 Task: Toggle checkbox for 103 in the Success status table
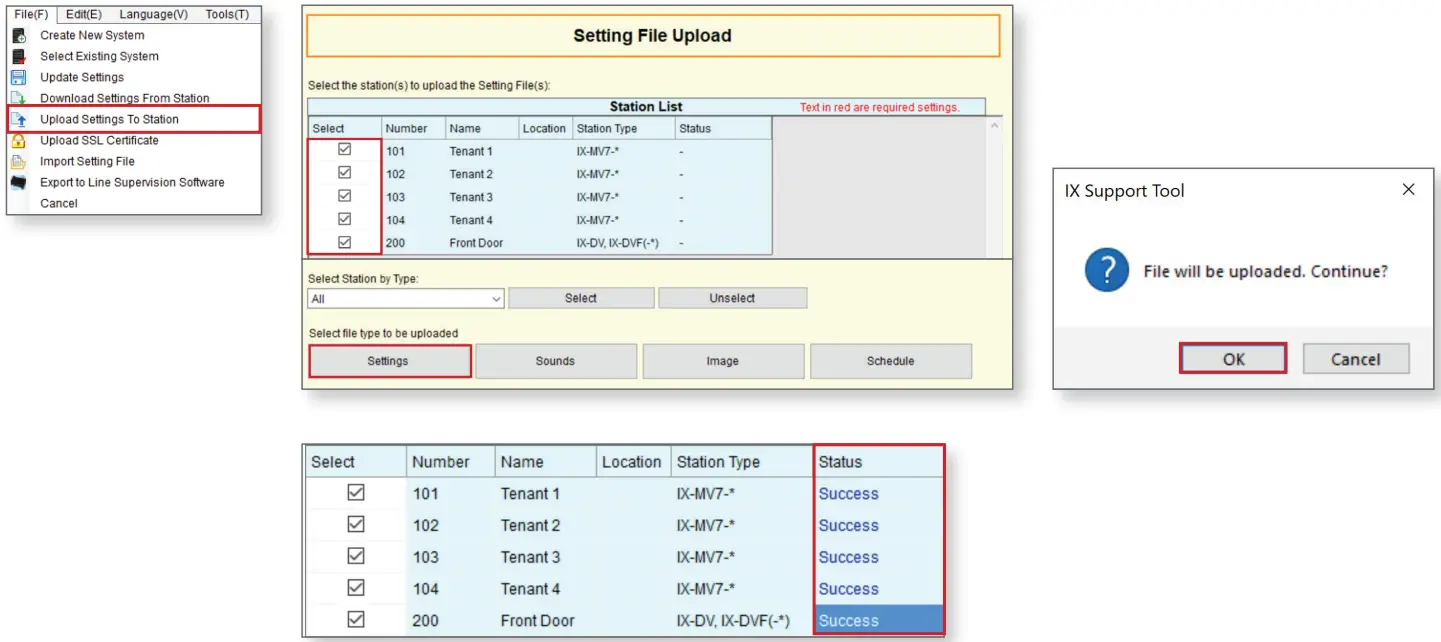(x=356, y=557)
